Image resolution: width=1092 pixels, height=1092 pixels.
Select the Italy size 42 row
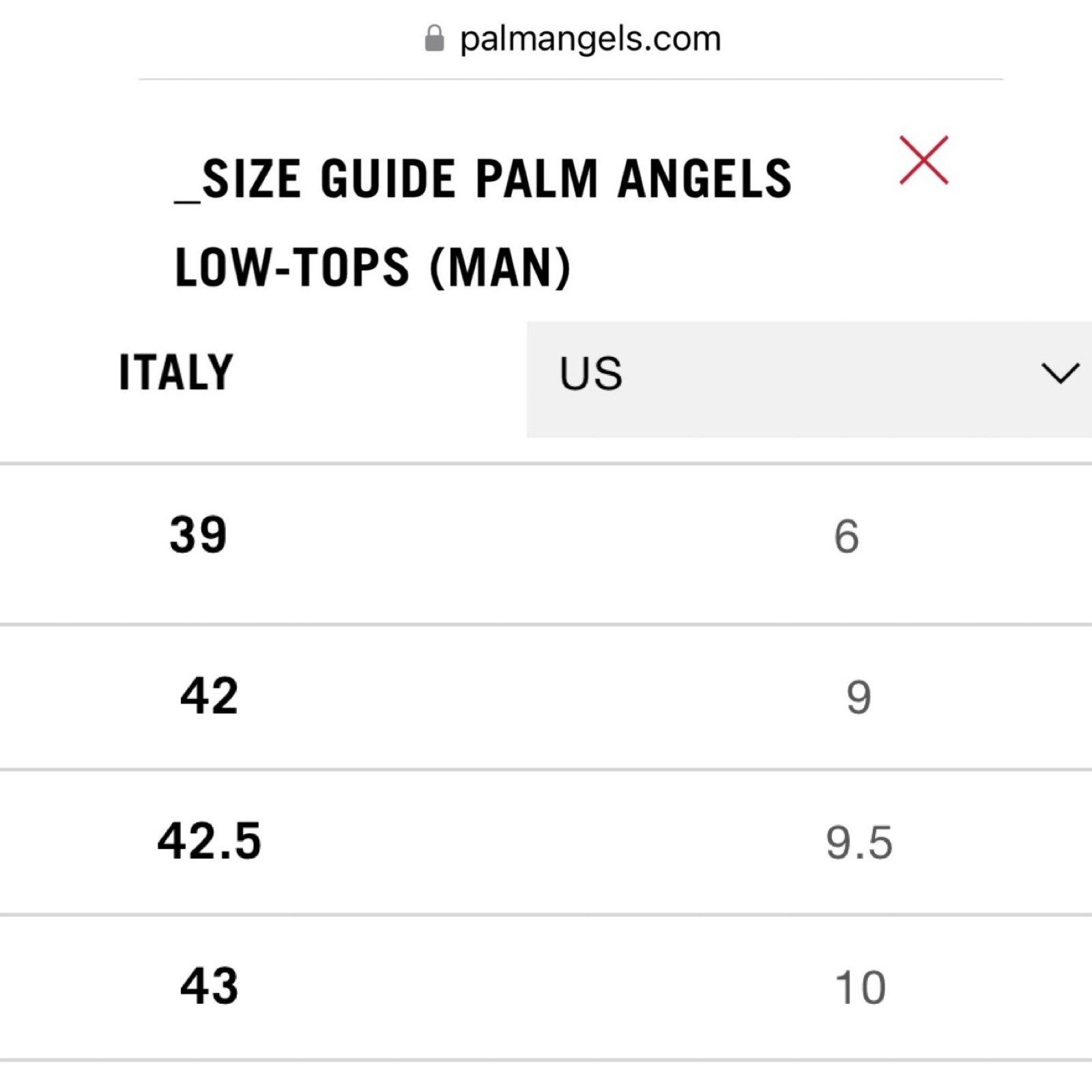pos(546,697)
